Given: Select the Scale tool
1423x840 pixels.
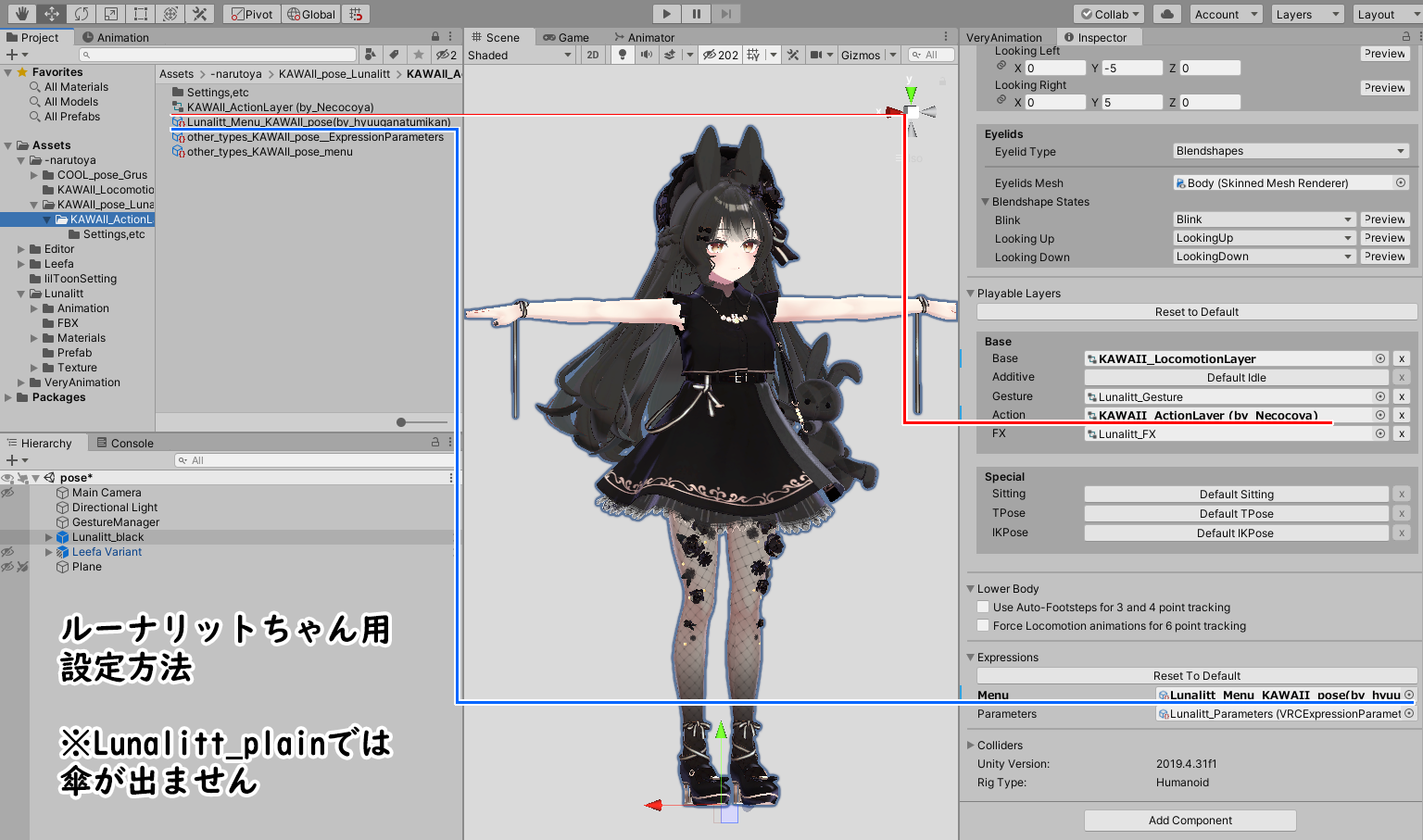Looking at the screenshot, I should 110,13.
